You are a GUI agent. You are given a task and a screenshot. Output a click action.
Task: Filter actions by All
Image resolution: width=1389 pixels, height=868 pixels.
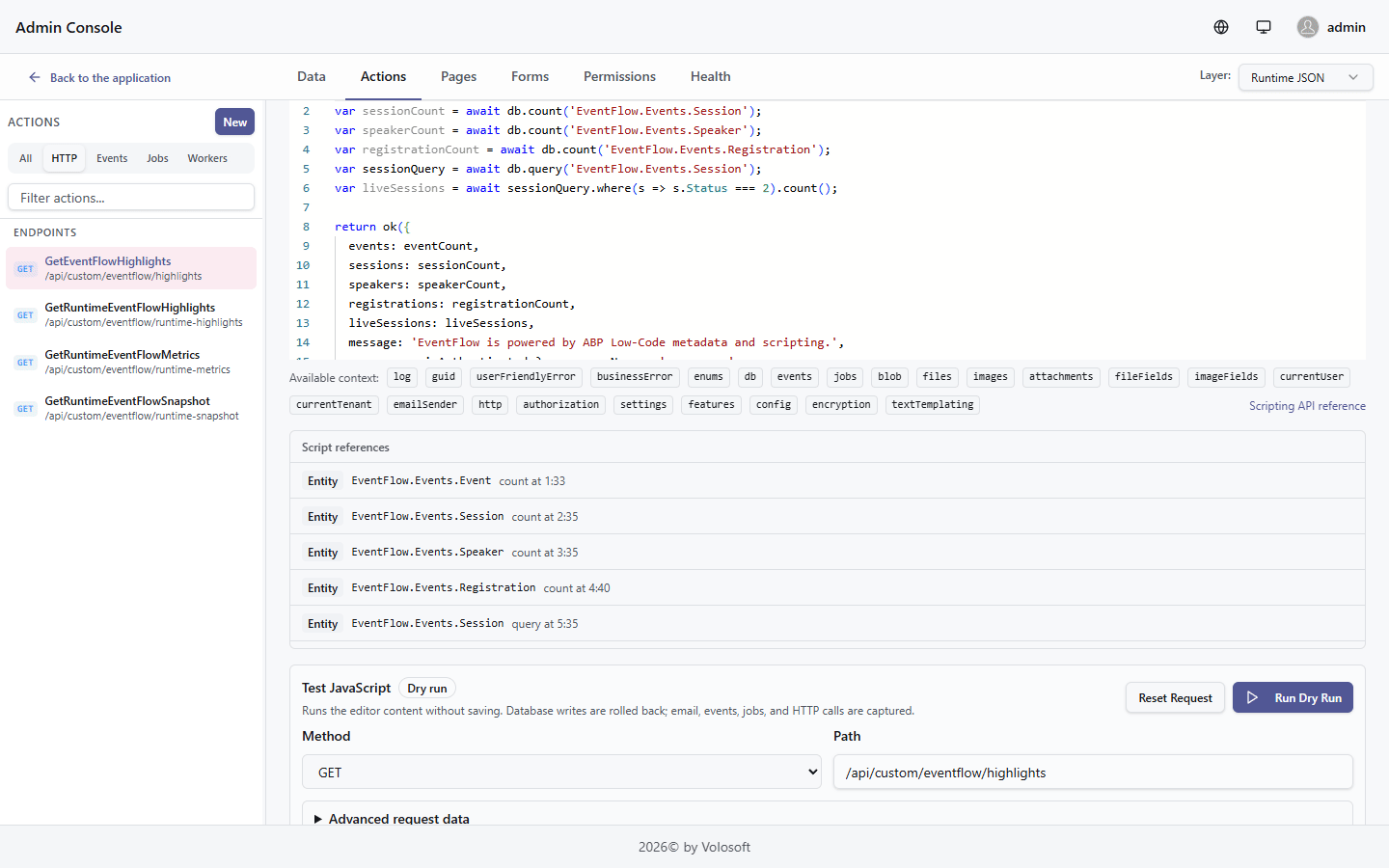coord(26,158)
